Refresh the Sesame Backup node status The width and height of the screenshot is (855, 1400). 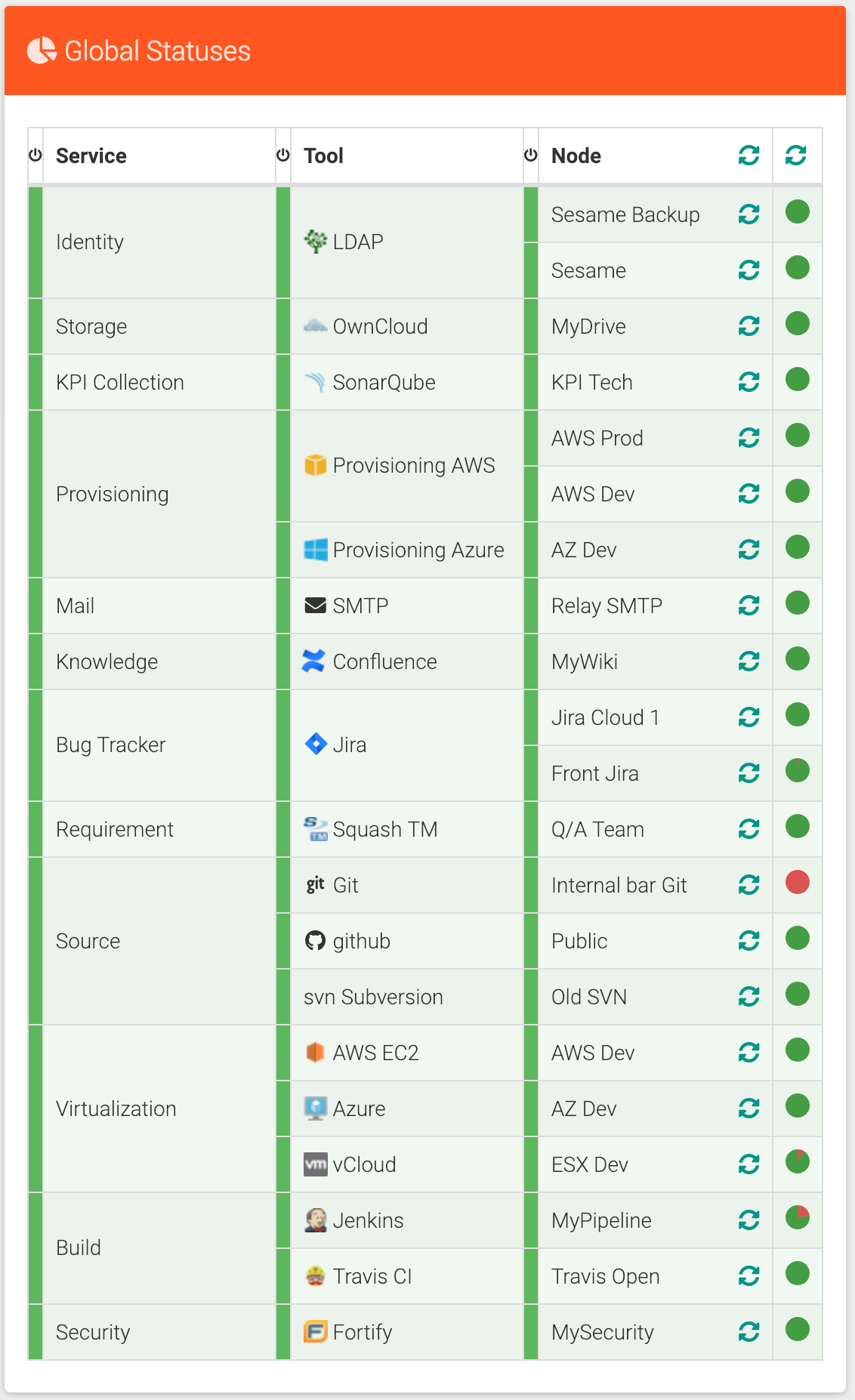(749, 214)
